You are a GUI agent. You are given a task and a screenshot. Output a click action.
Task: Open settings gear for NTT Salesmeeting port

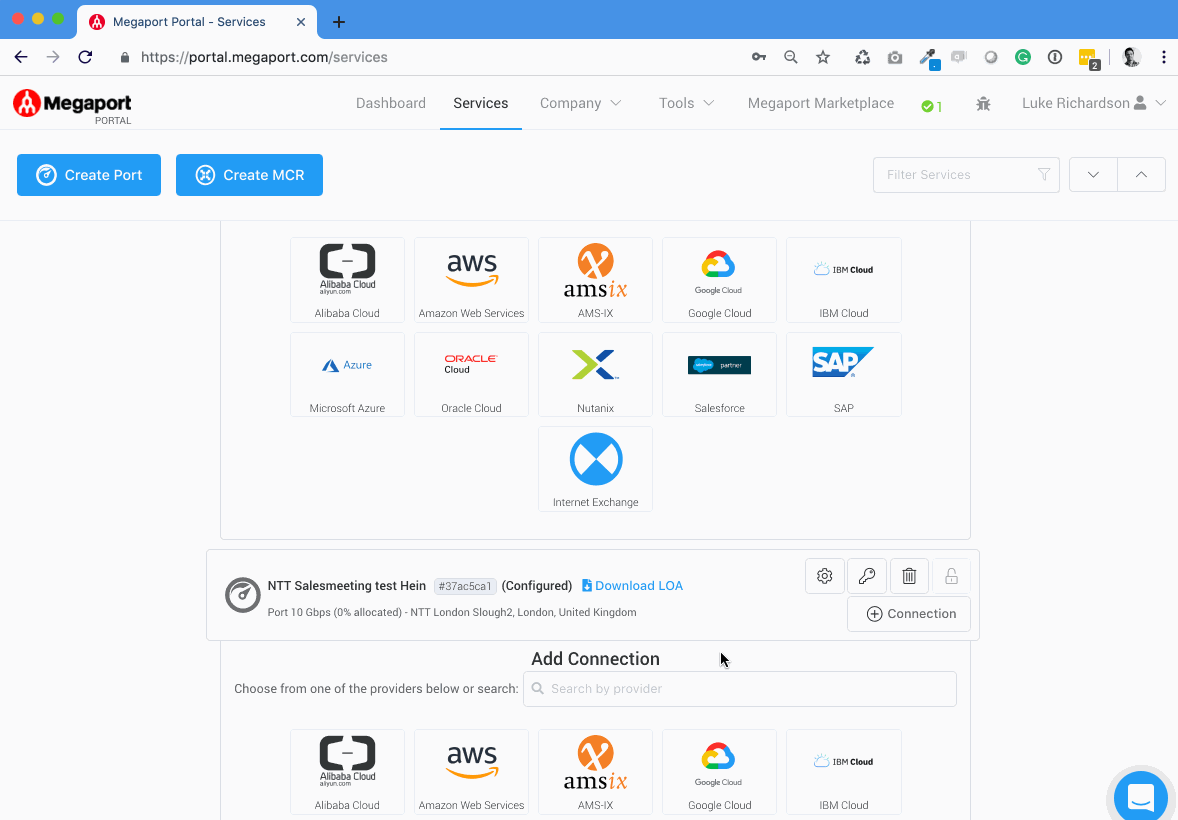click(x=825, y=576)
